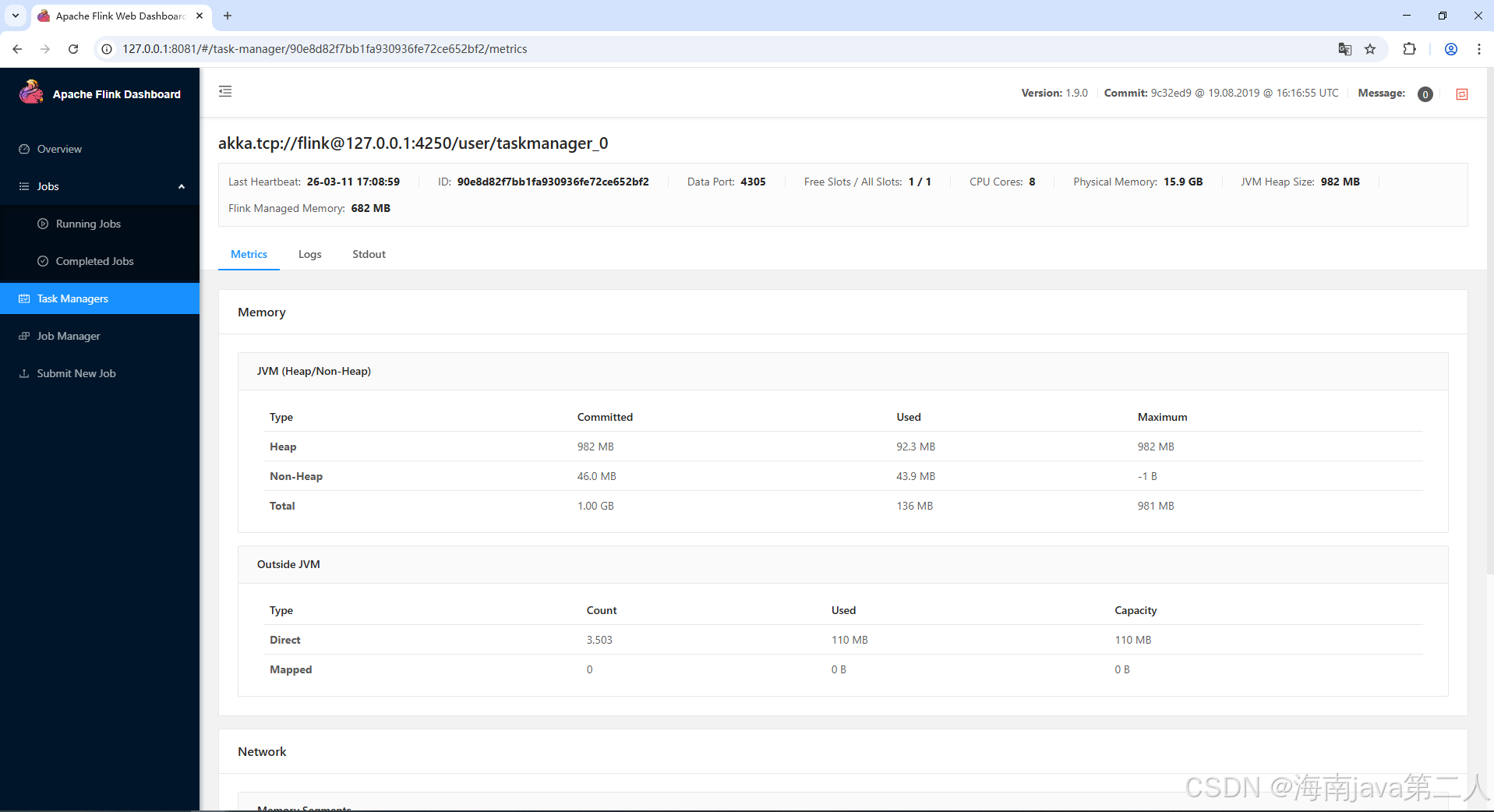The height and width of the screenshot is (812, 1494).
Task: Open Submit New Job page
Action: (100, 373)
